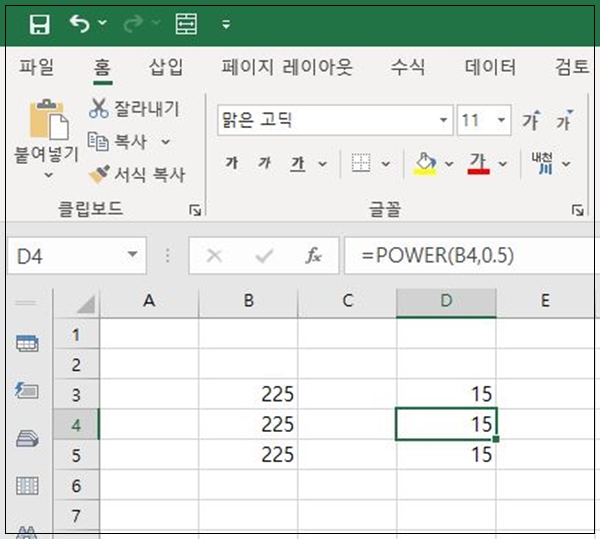Open the 파일 tab
This screenshot has width=600, height=539.
click(36, 67)
